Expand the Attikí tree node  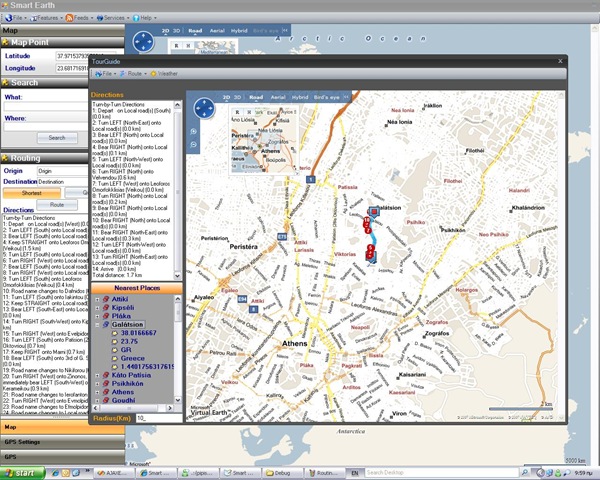[97, 299]
